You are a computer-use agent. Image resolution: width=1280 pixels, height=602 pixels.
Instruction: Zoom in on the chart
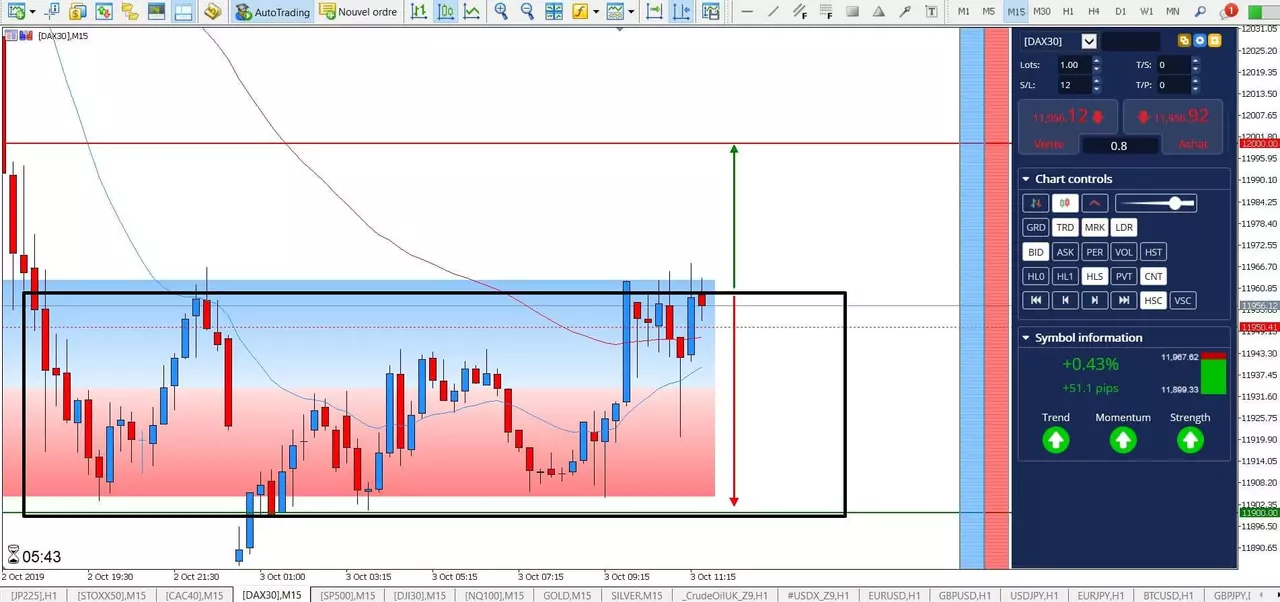501,12
